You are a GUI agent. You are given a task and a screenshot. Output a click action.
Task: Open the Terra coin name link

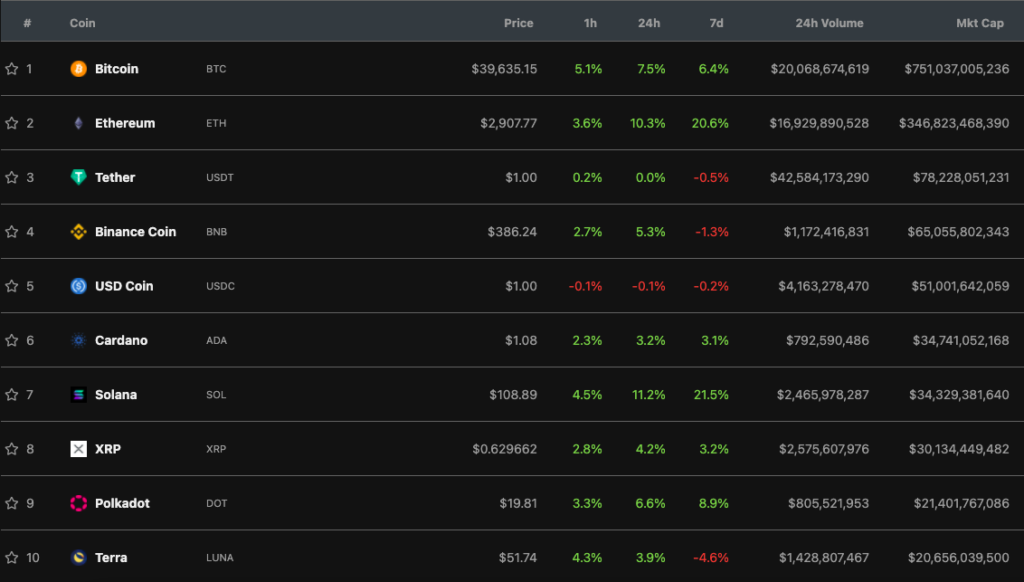click(111, 557)
